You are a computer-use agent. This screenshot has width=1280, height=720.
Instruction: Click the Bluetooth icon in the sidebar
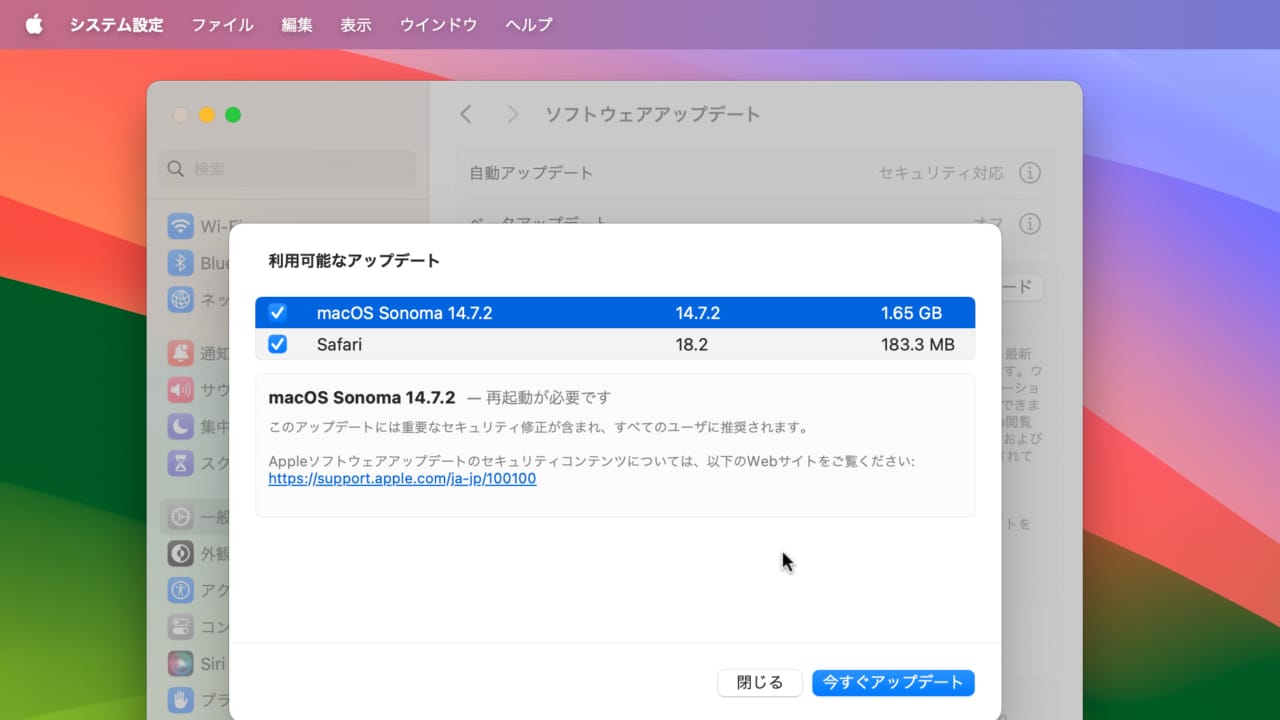180,263
